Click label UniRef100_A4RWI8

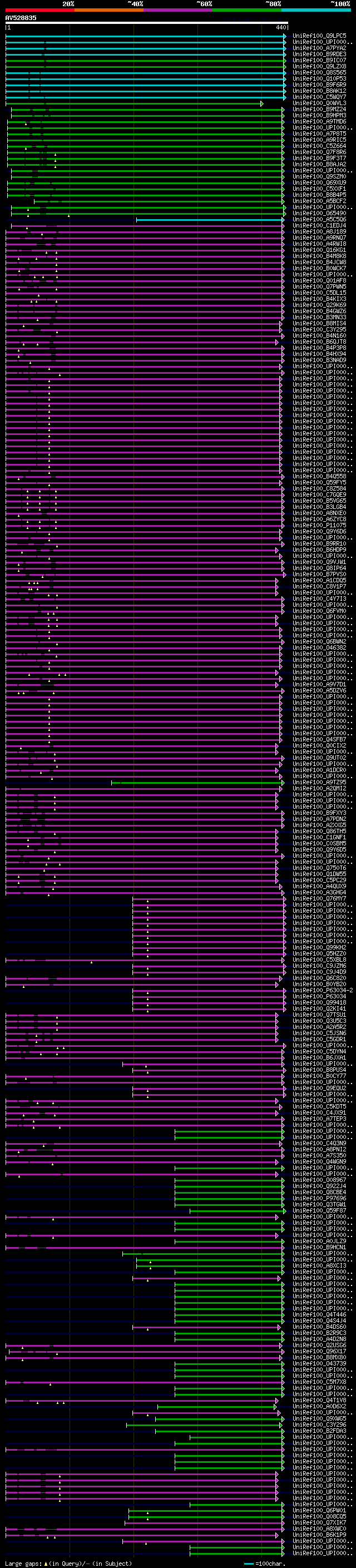click(x=319, y=244)
